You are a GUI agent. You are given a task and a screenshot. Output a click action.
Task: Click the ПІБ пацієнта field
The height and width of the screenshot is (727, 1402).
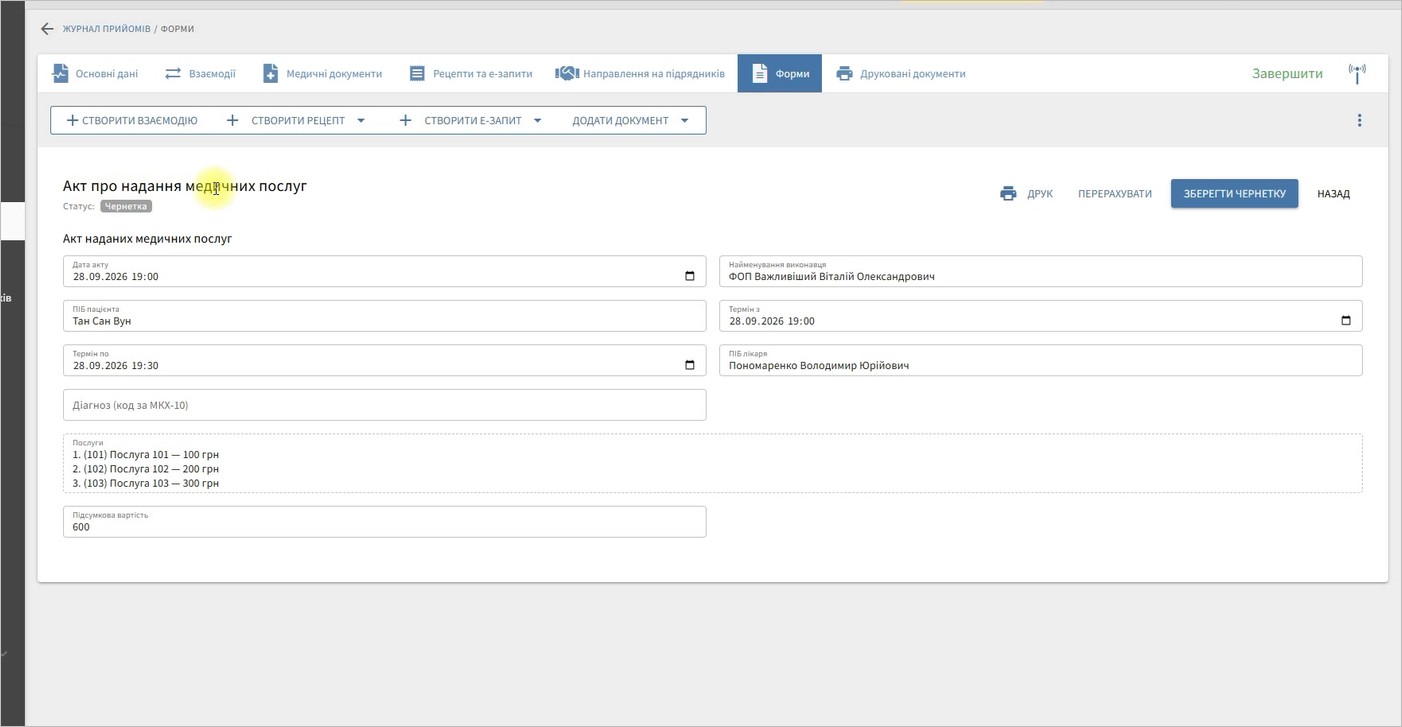tap(384, 315)
